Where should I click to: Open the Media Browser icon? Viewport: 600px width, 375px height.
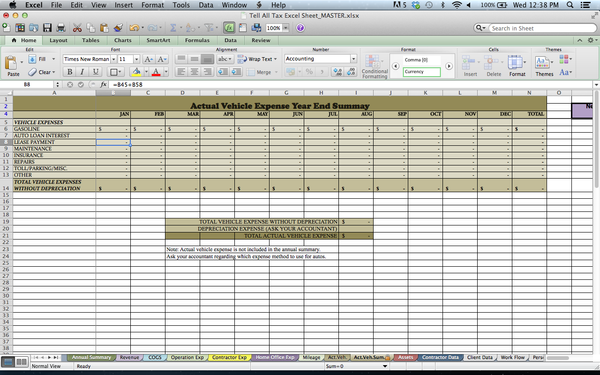256,28
